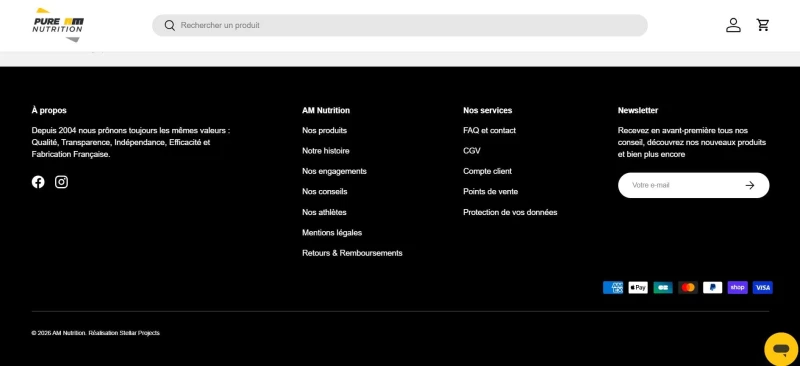Viewport: 800px width, 366px height.
Task: Open the CGV link
Action: [472, 151]
